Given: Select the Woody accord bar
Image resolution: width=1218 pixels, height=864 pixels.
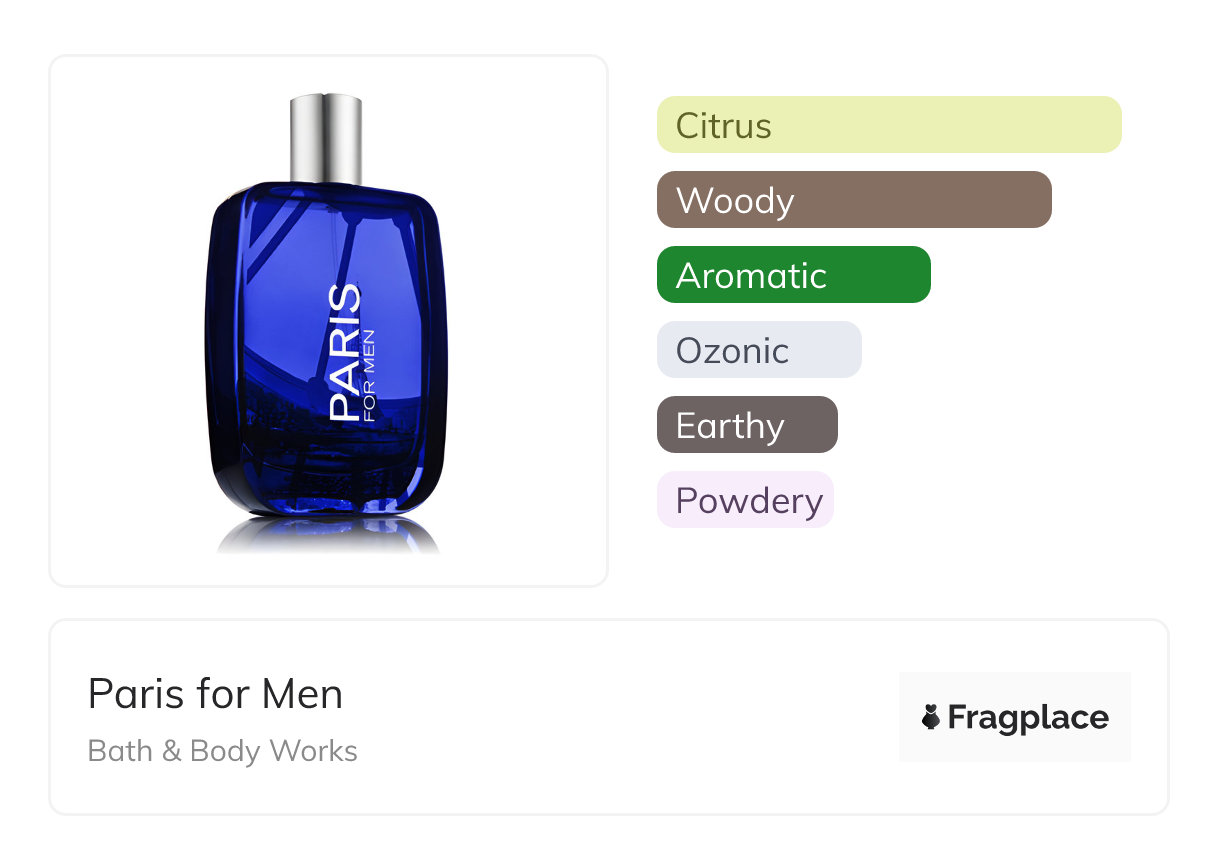Looking at the screenshot, I should 854,200.
